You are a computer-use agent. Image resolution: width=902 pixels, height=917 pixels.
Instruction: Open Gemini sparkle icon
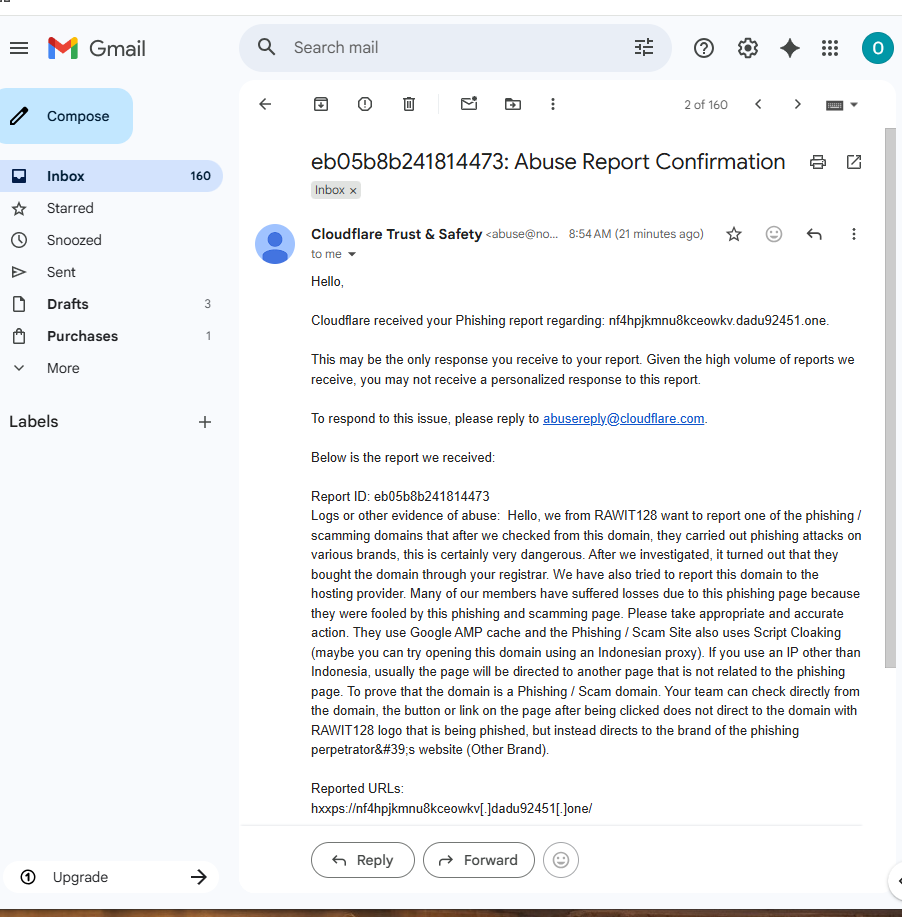pyautogui.click(x=790, y=48)
